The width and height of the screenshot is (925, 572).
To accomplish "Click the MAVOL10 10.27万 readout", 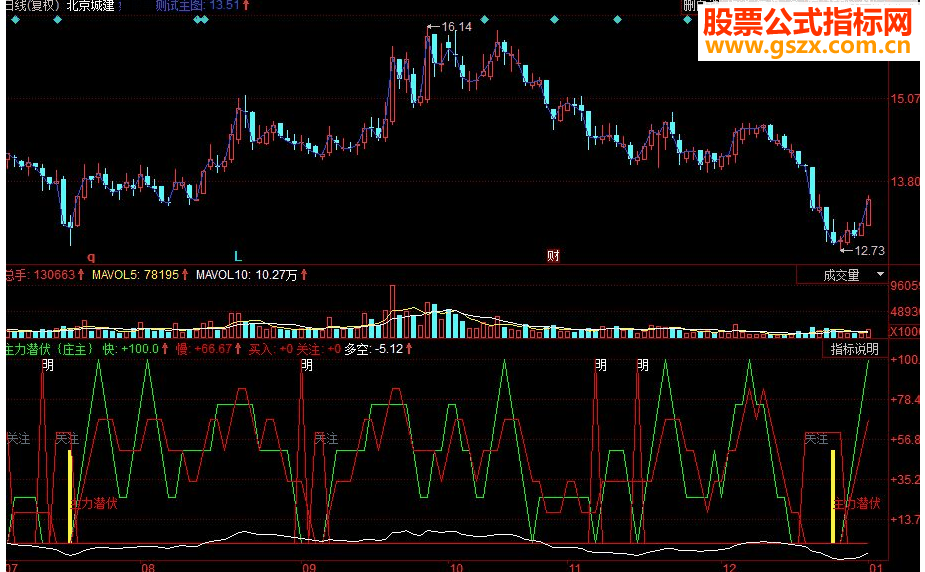I will point(252,275).
